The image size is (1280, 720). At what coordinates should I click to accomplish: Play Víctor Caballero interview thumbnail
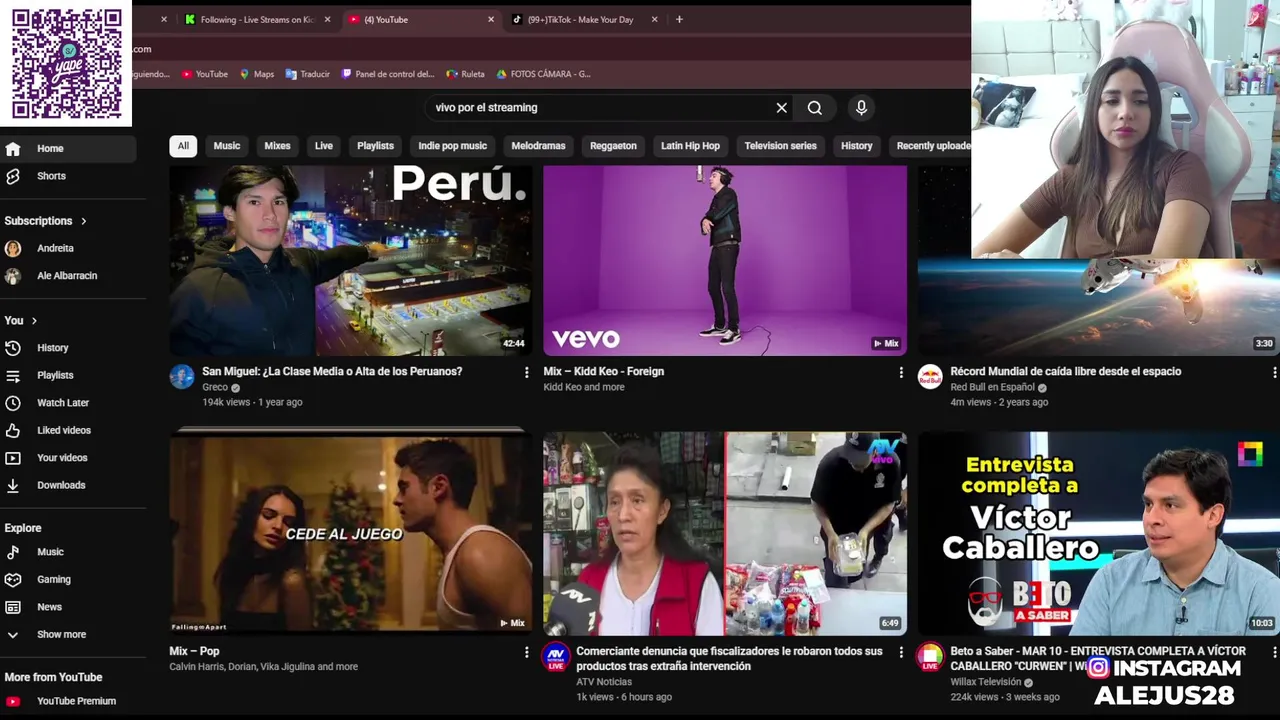pyautogui.click(x=1098, y=534)
